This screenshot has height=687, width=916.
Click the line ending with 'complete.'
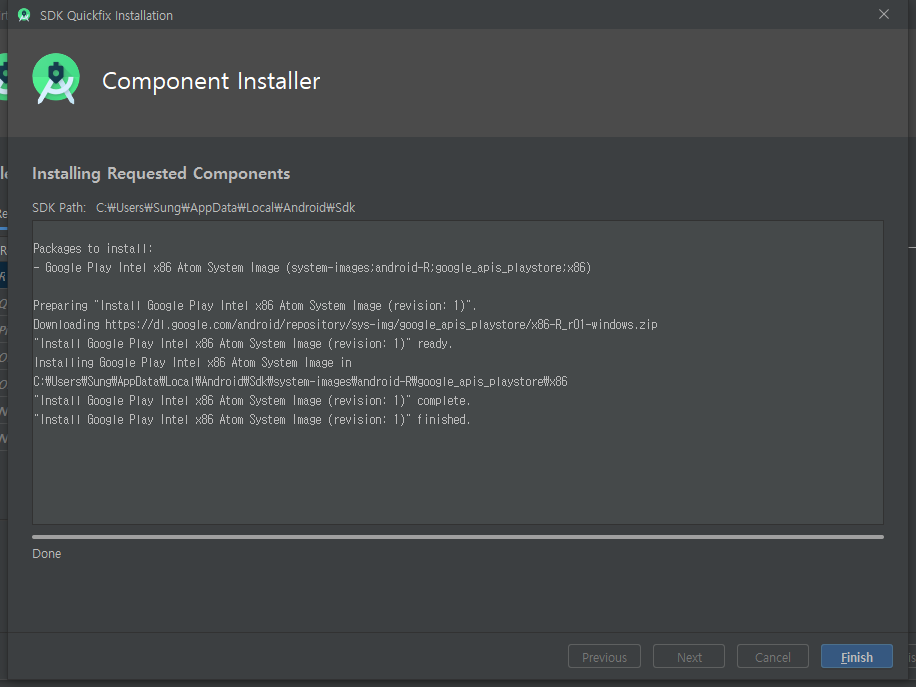tap(252, 400)
